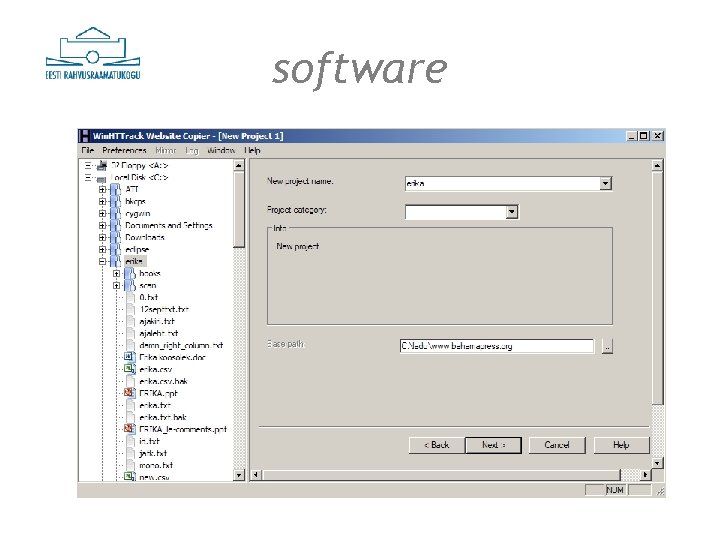Open the Preferences menu
The width and height of the screenshot is (720, 540).
point(124,151)
